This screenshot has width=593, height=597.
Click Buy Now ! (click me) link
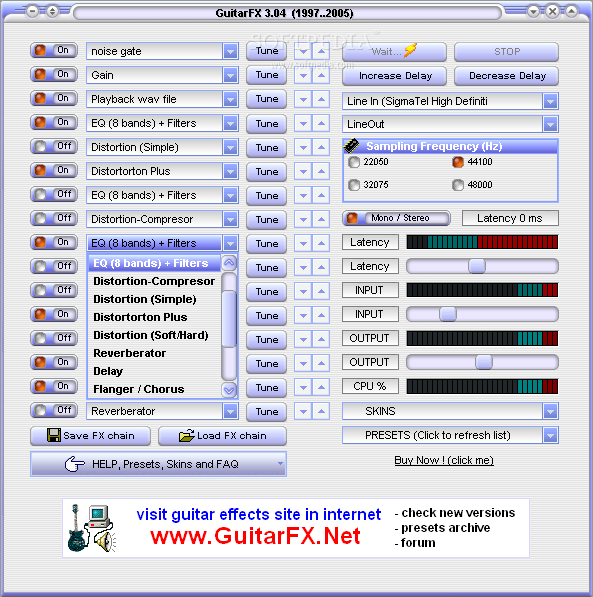tap(444, 460)
